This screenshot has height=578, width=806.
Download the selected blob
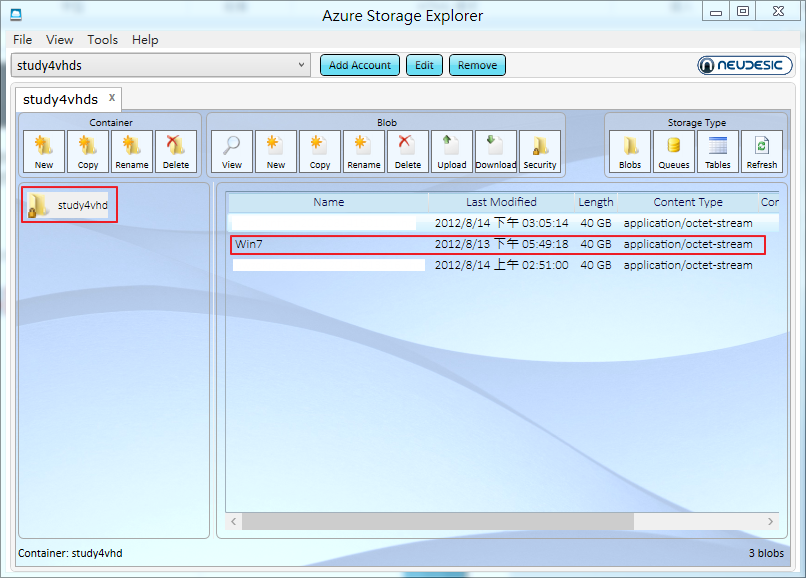496,151
